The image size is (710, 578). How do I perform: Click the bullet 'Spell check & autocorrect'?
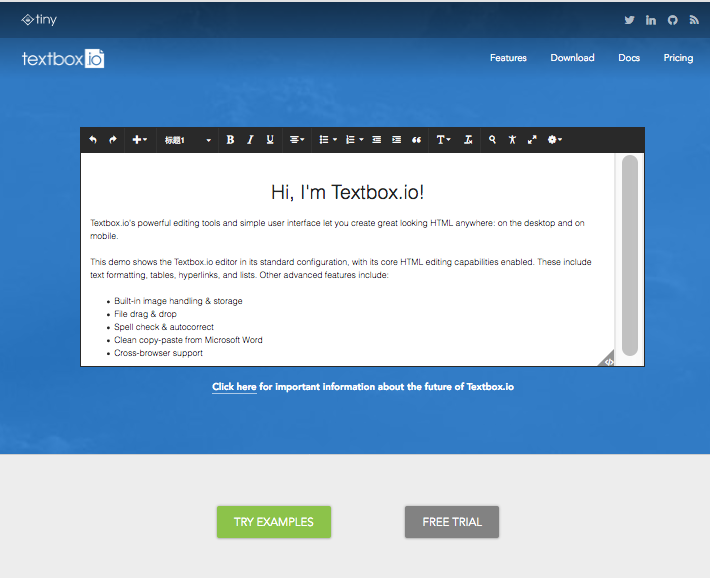pos(164,327)
